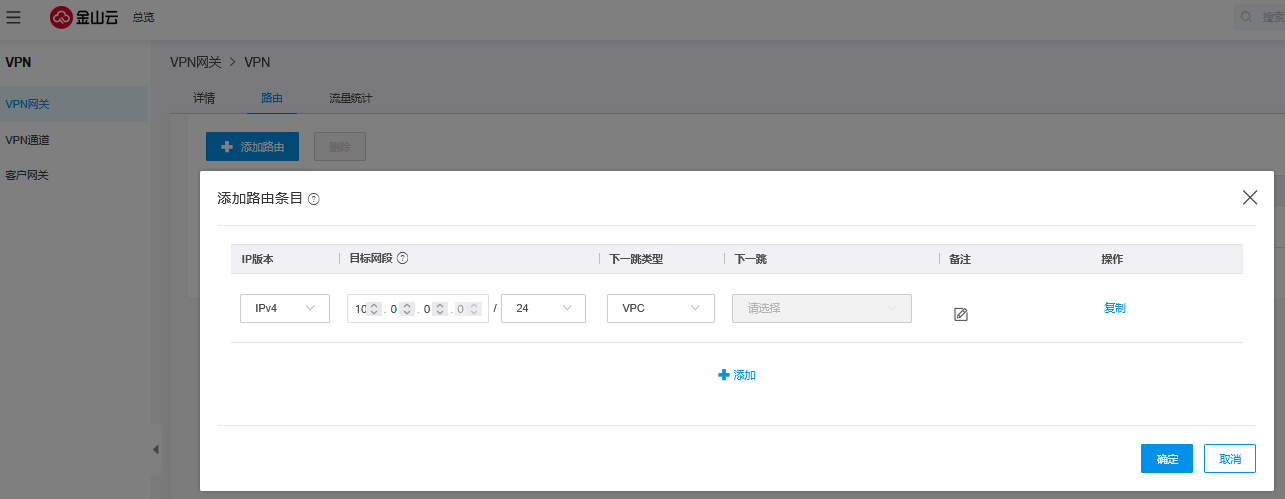Screen dimensions: 1285x499
Task: Click the search magnifier icon
Action: click(1245, 17)
